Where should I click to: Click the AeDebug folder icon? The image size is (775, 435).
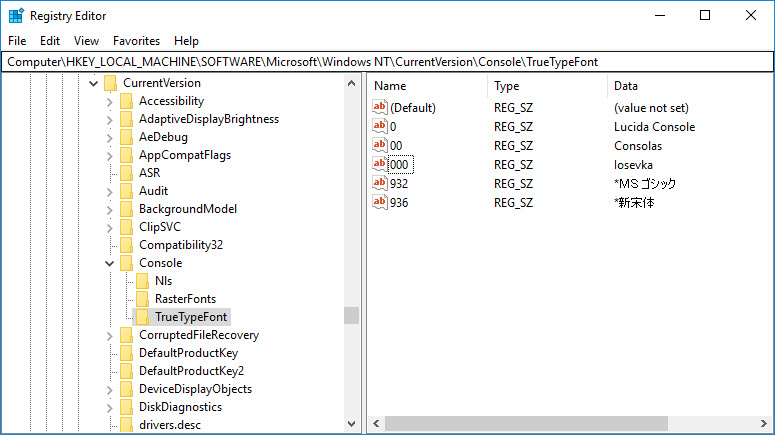127,137
